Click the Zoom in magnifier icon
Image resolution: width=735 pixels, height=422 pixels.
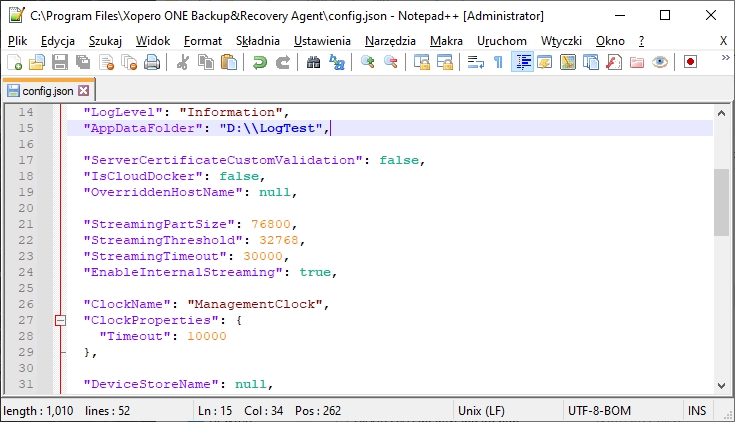(368, 62)
